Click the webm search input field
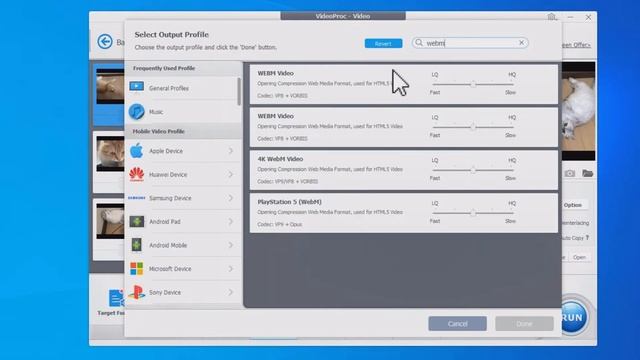The height and width of the screenshot is (360, 640). point(470,42)
